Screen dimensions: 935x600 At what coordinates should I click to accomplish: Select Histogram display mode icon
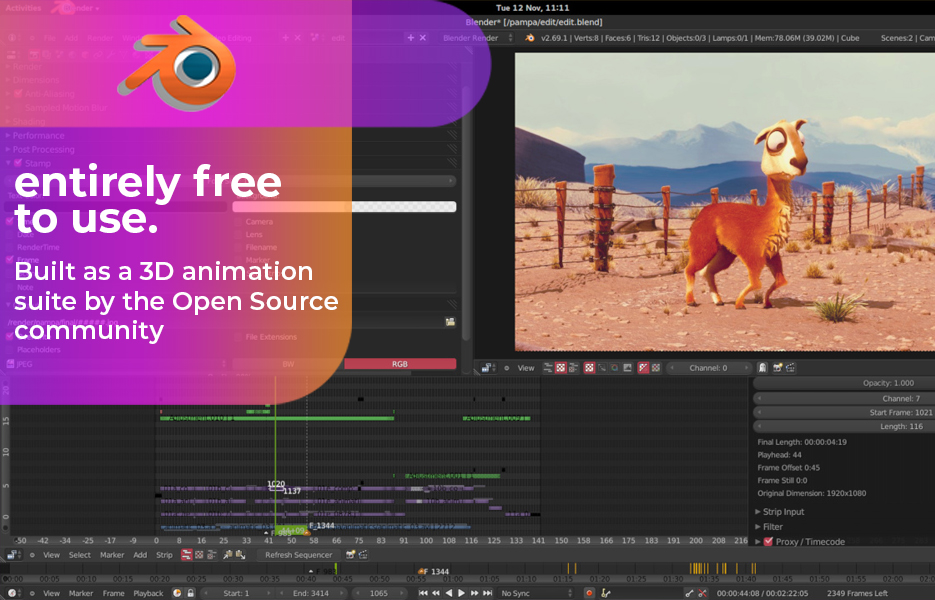tap(627, 368)
